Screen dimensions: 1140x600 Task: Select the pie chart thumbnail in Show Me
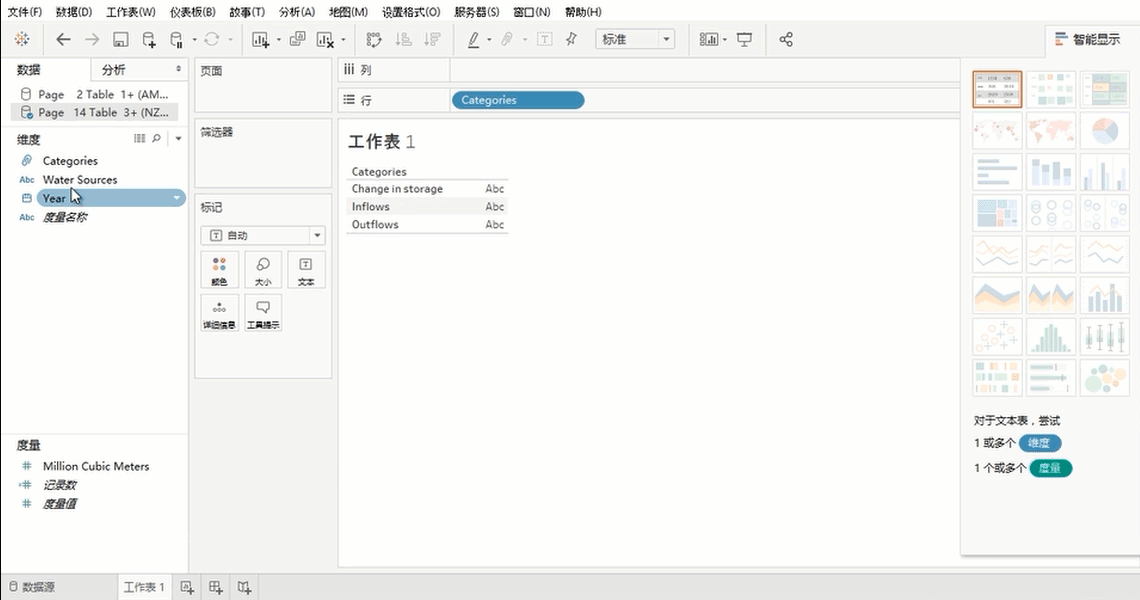[x=1104, y=131]
